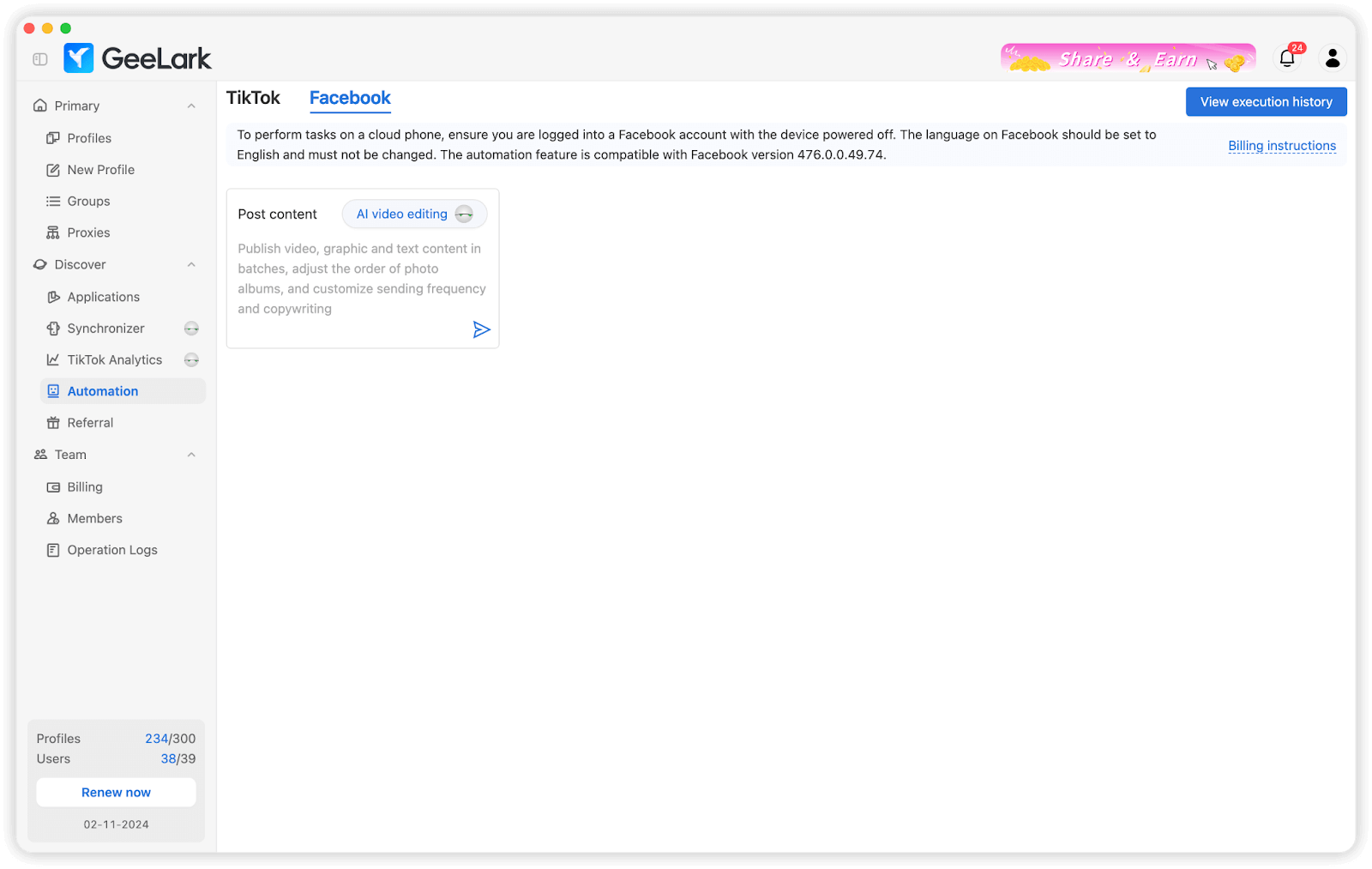Click the Facebook automation notice text
1372x869 pixels.
pyautogui.click(x=696, y=145)
